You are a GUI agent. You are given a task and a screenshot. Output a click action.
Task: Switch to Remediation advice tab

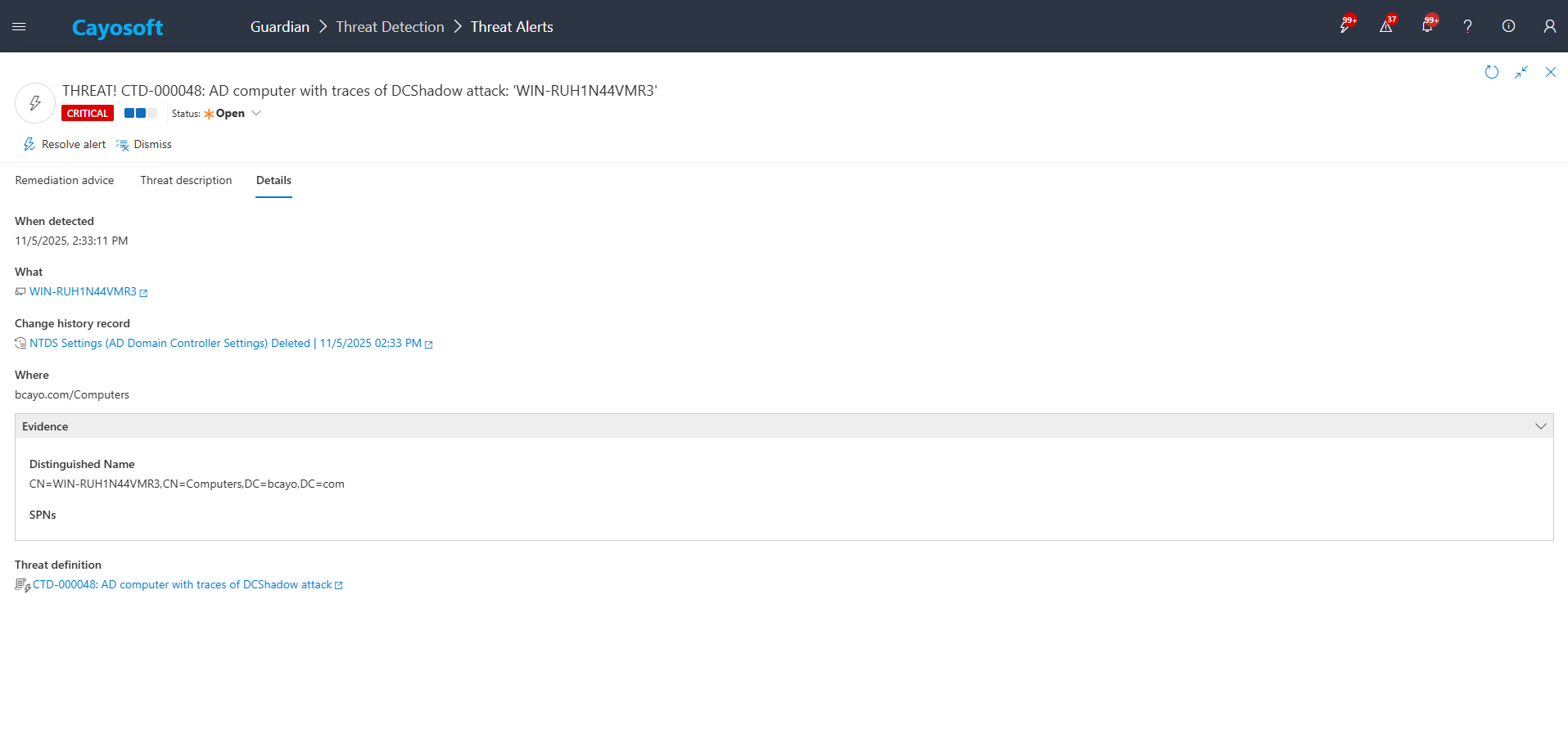pos(65,181)
